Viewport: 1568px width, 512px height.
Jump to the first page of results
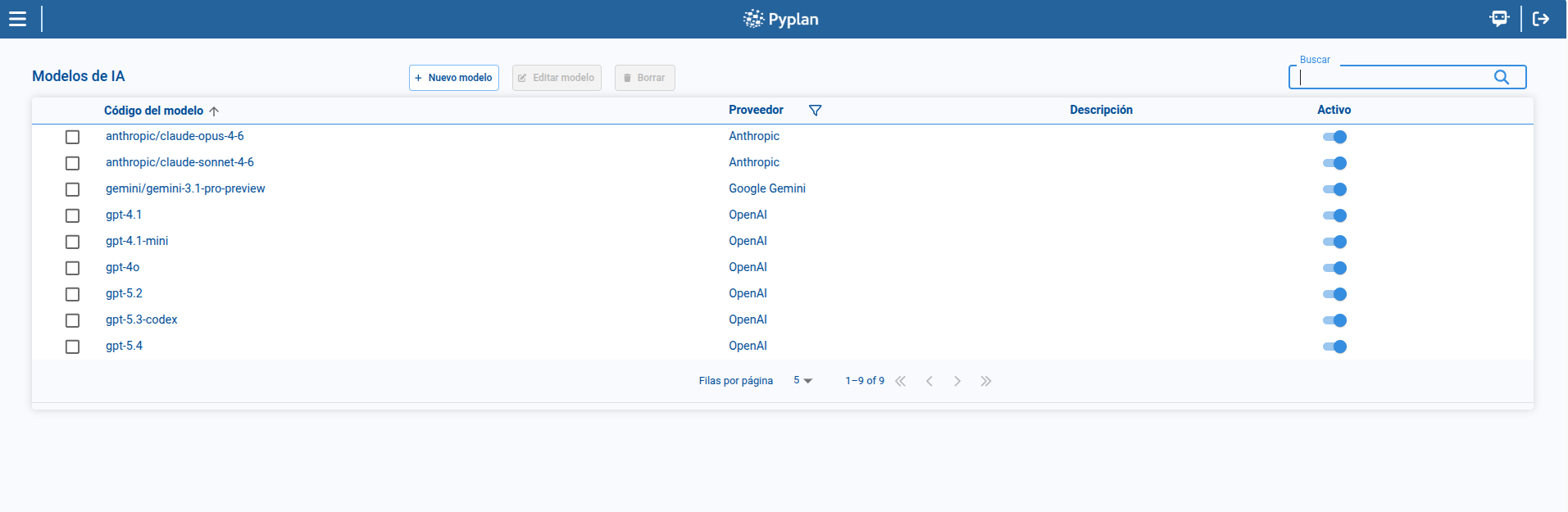(x=900, y=381)
